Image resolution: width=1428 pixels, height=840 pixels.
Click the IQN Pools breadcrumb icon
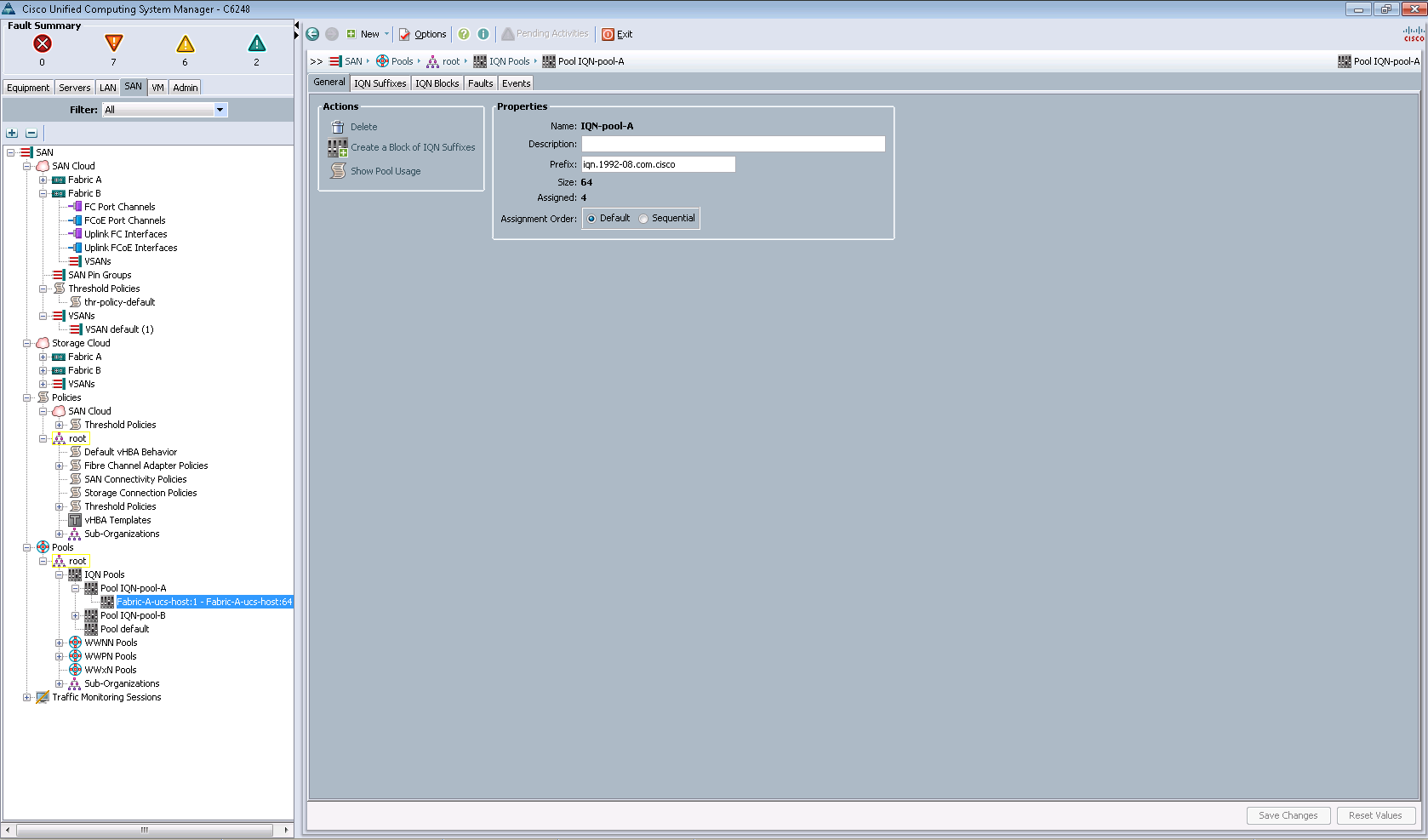click(480, 61)
